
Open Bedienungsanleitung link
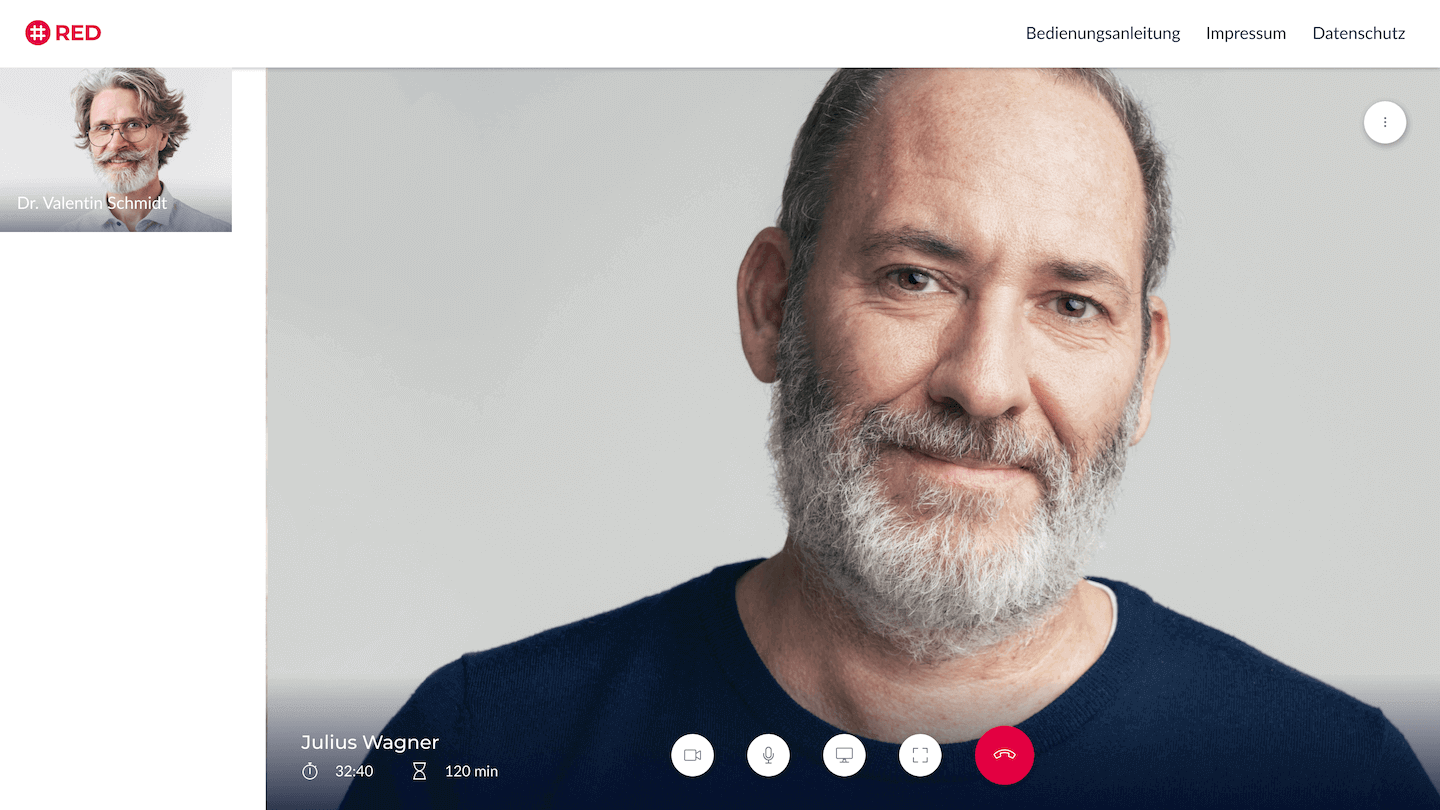click(1103, 33)
